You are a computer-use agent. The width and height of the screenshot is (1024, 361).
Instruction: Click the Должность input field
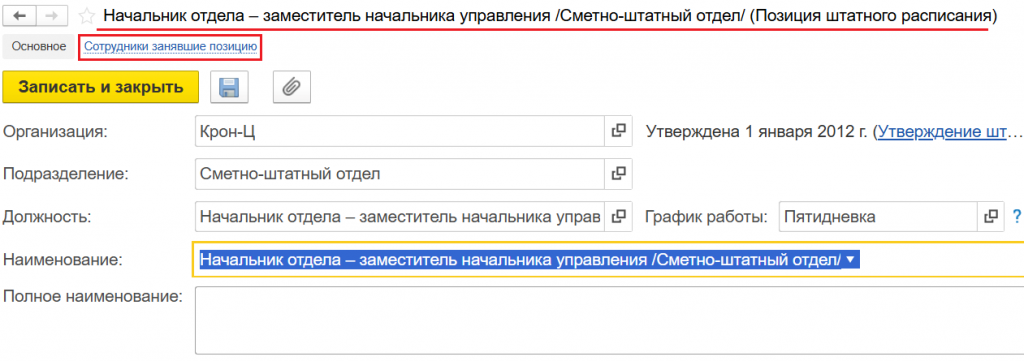pyautogui.click(x=400, y=216)
